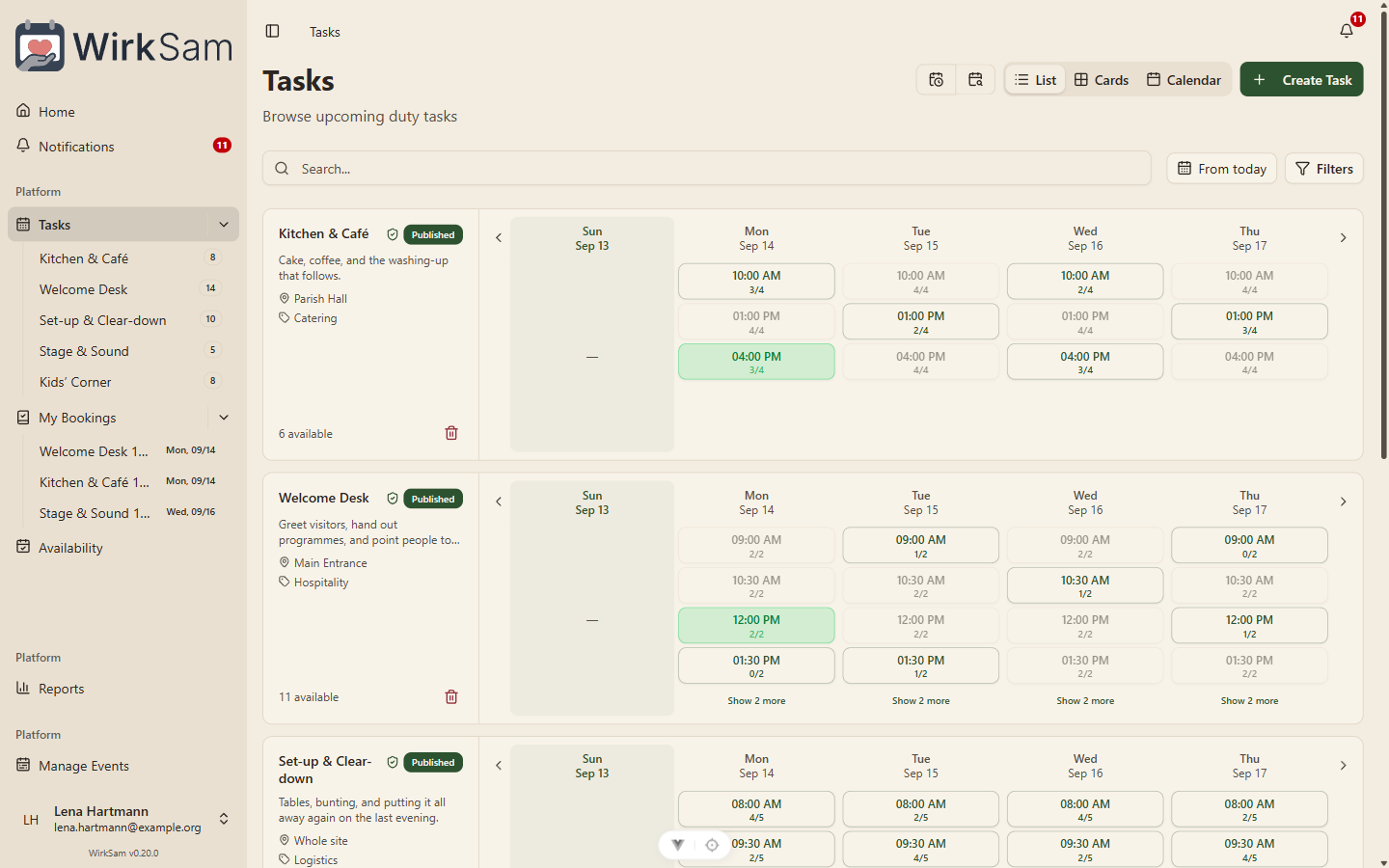Screen dimensions: 1389x868
Task: Open the Tasks sidebar item
Action: click(x=107, y=225)
